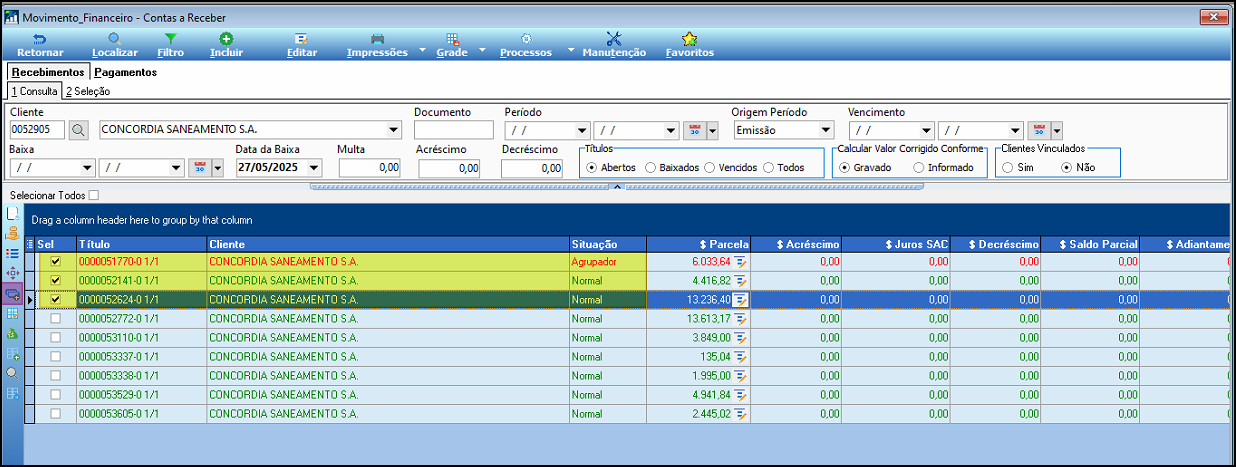
Task: Open the Impressões printer button
Action: pos(377,45)
